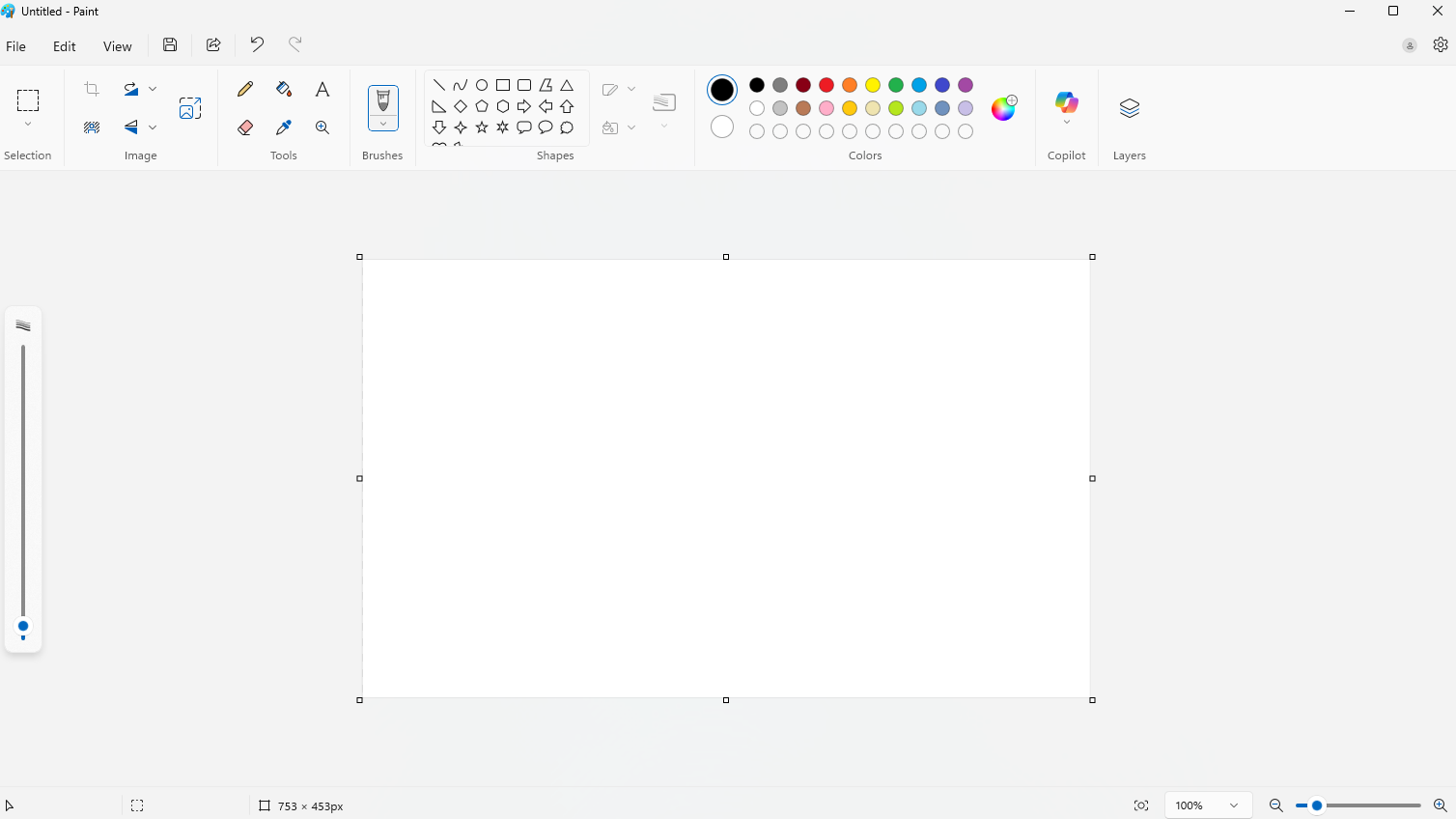The width and height of the screenshot is (1456, 819).
Task: Activate Color 2 secondary color circle
Action: tap(722, 127)
